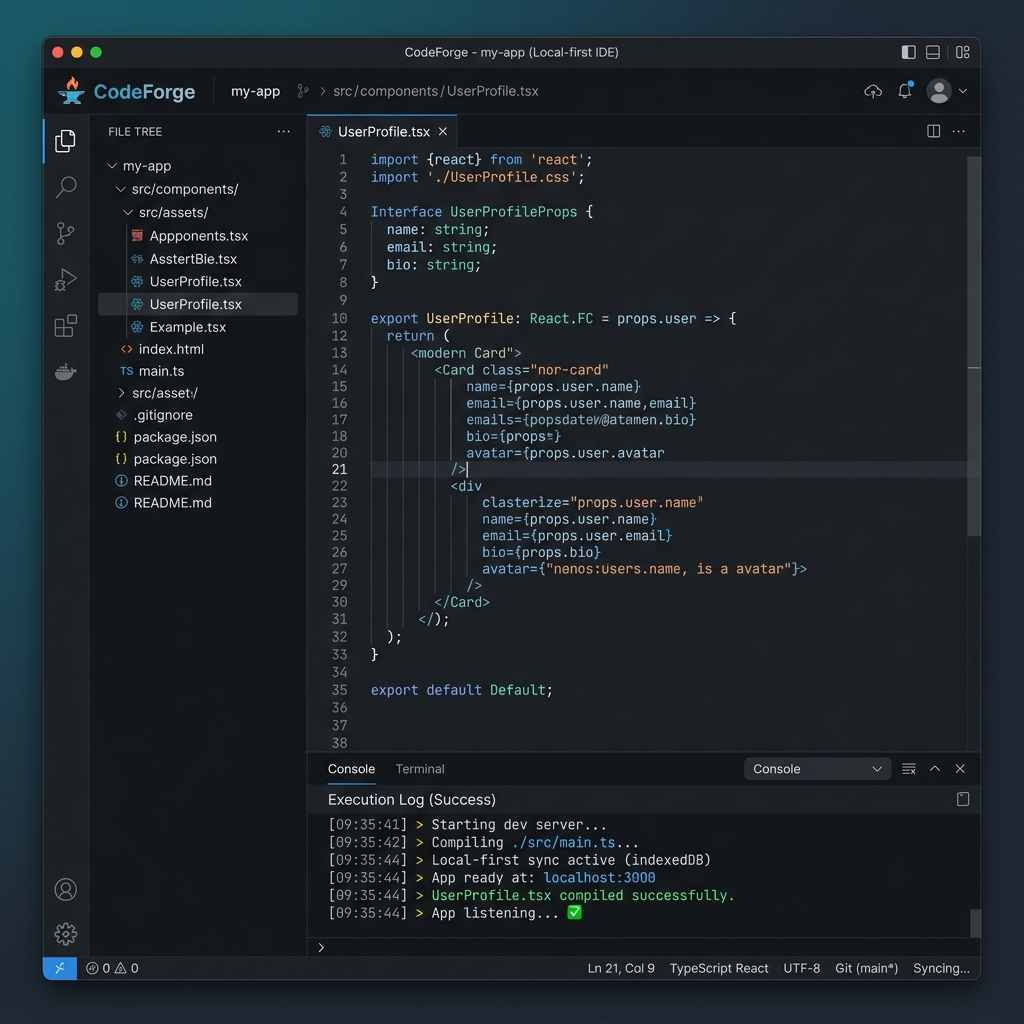
Task: Toggle the left sidebar layout icon
Action: click(x=908, y=52)
